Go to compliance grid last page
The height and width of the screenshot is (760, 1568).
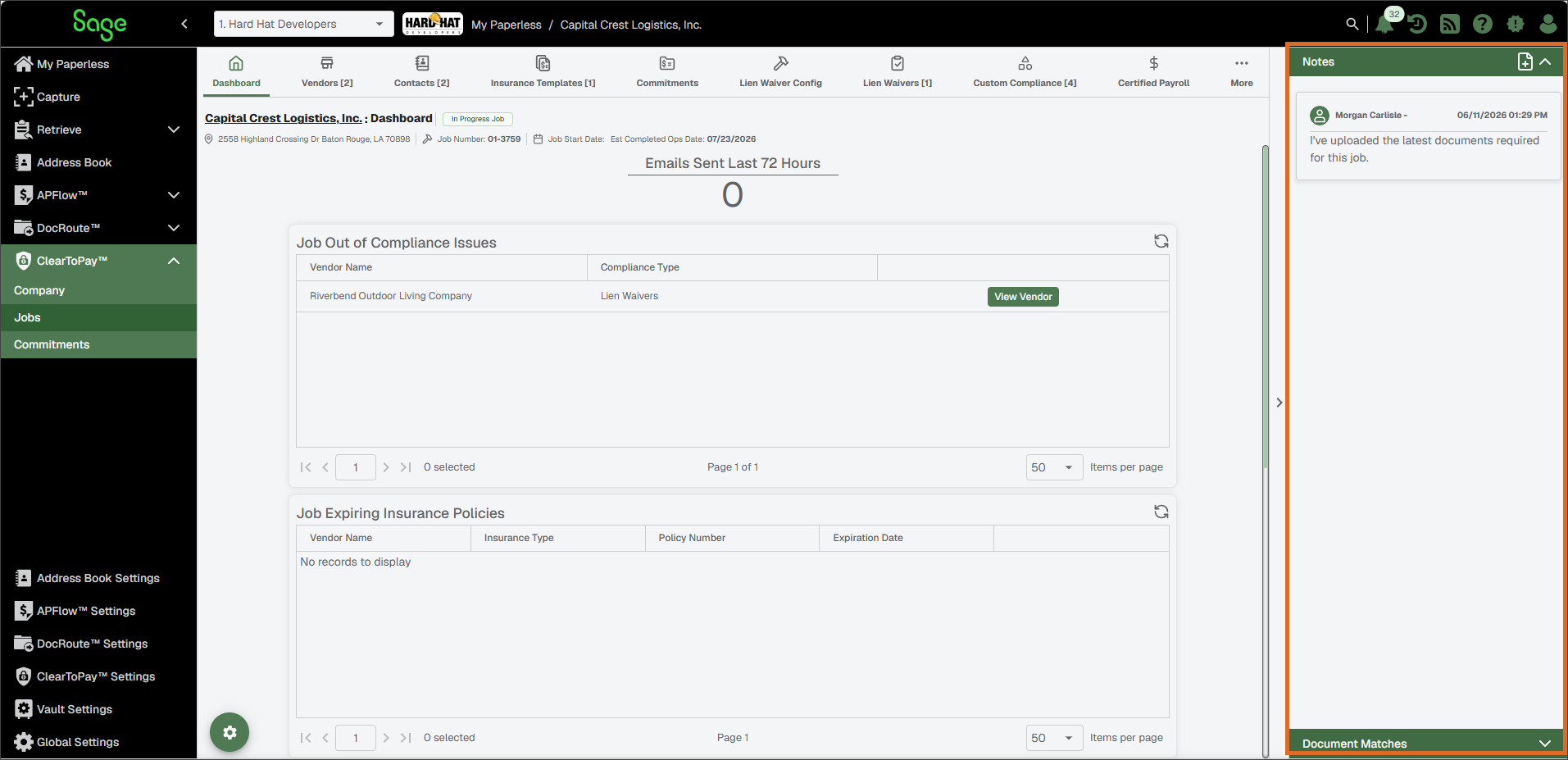406,467
